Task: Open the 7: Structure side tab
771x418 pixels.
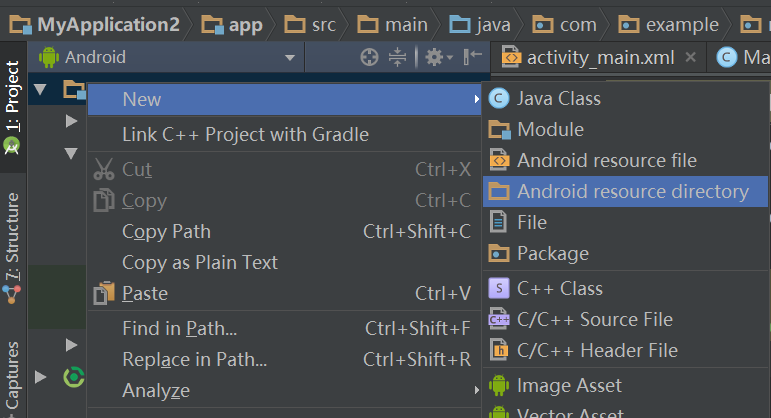Action: pyautogui.click(x=12, y=240)
